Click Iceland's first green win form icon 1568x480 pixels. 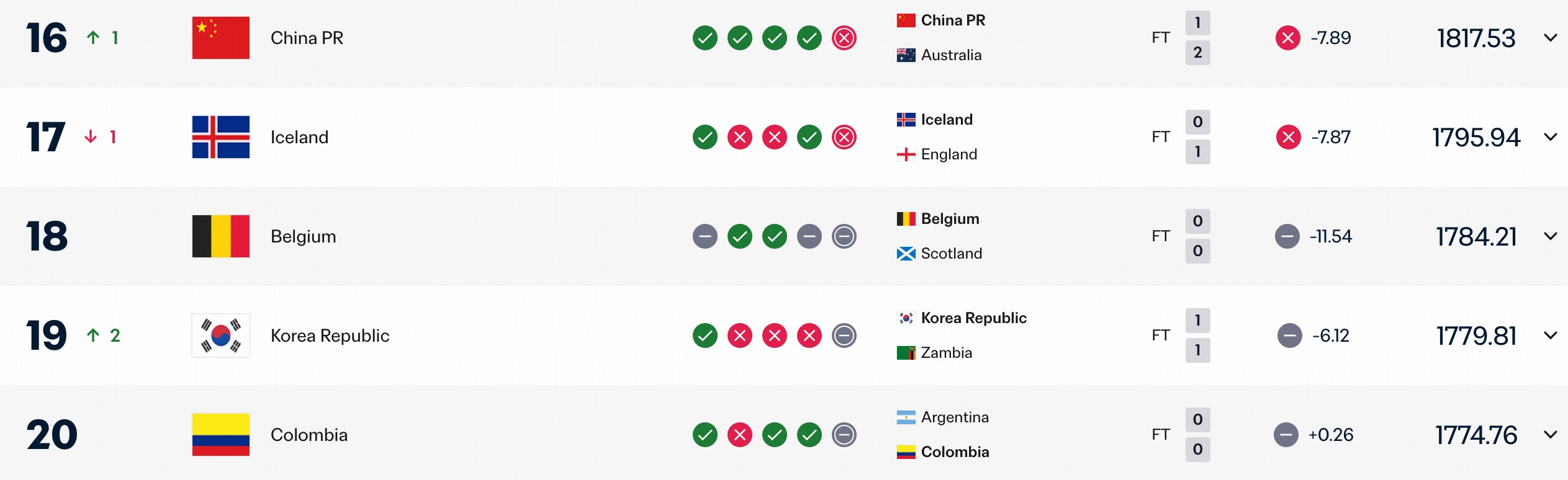point(705,137)
